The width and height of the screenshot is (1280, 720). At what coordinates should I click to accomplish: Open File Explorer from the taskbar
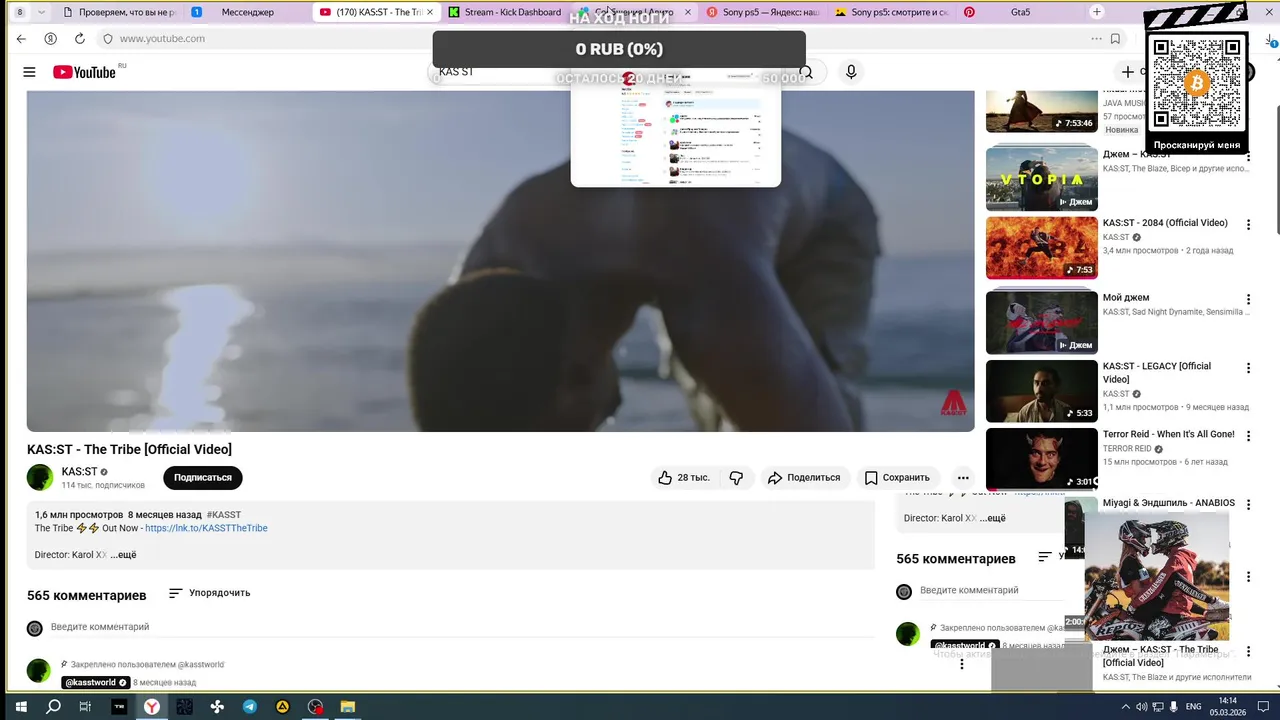[x=348, y=706]
